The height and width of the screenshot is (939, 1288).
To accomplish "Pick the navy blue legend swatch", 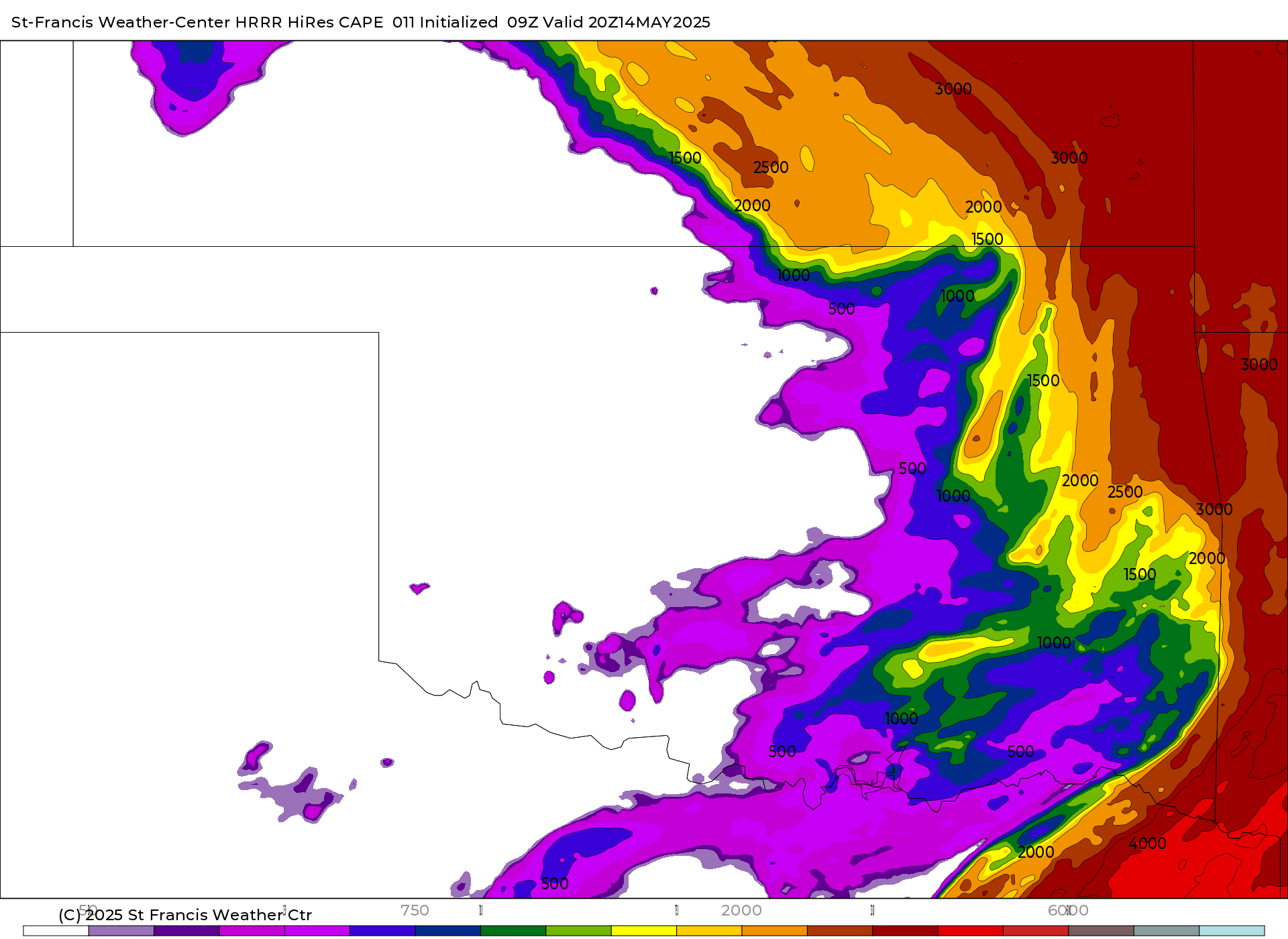I will pos(448,931).
